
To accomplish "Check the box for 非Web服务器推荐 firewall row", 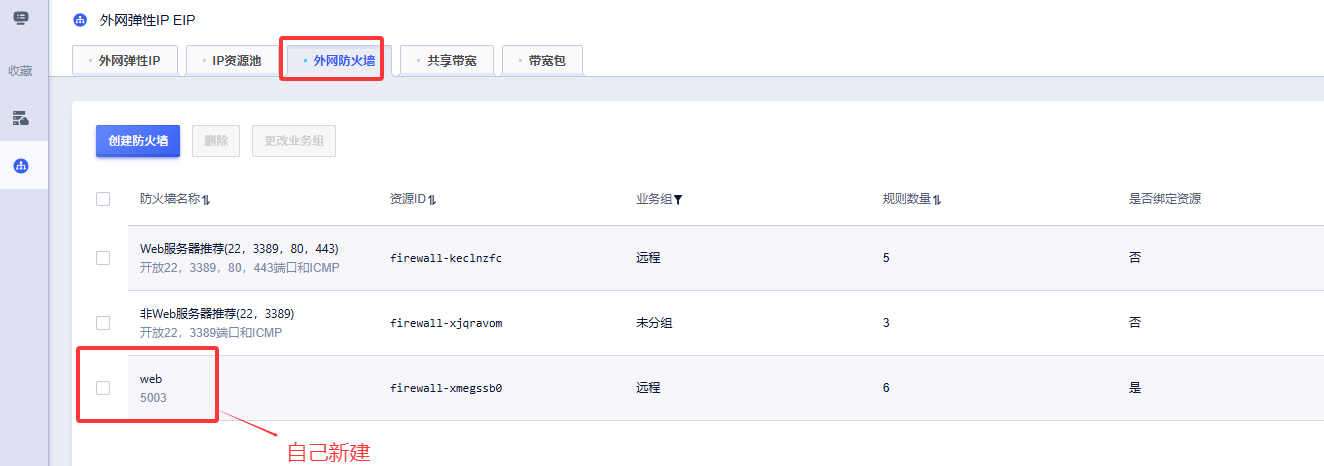I will 103,323.
